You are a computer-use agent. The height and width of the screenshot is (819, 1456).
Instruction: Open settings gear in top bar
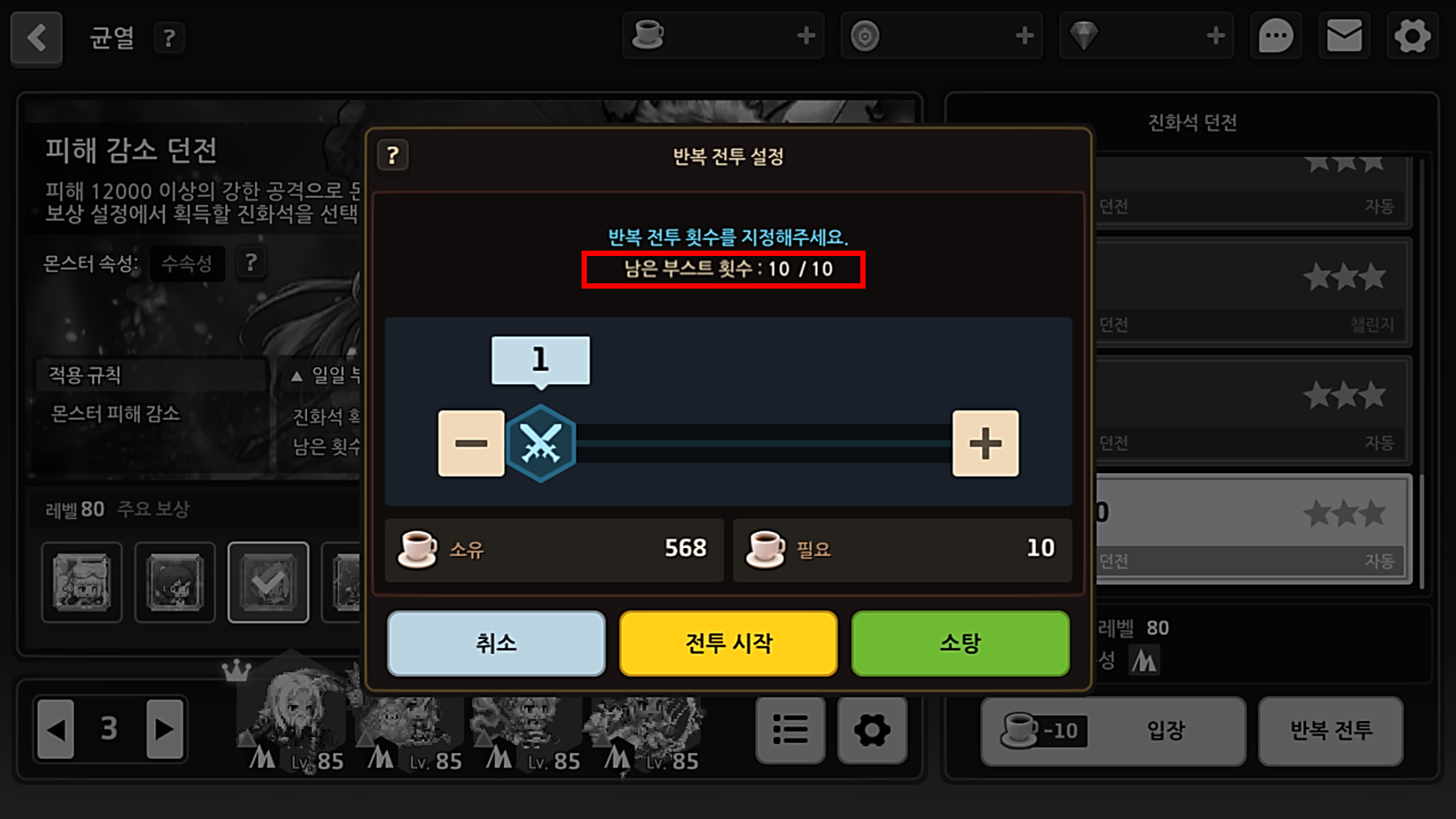(x=1412, y=36)
